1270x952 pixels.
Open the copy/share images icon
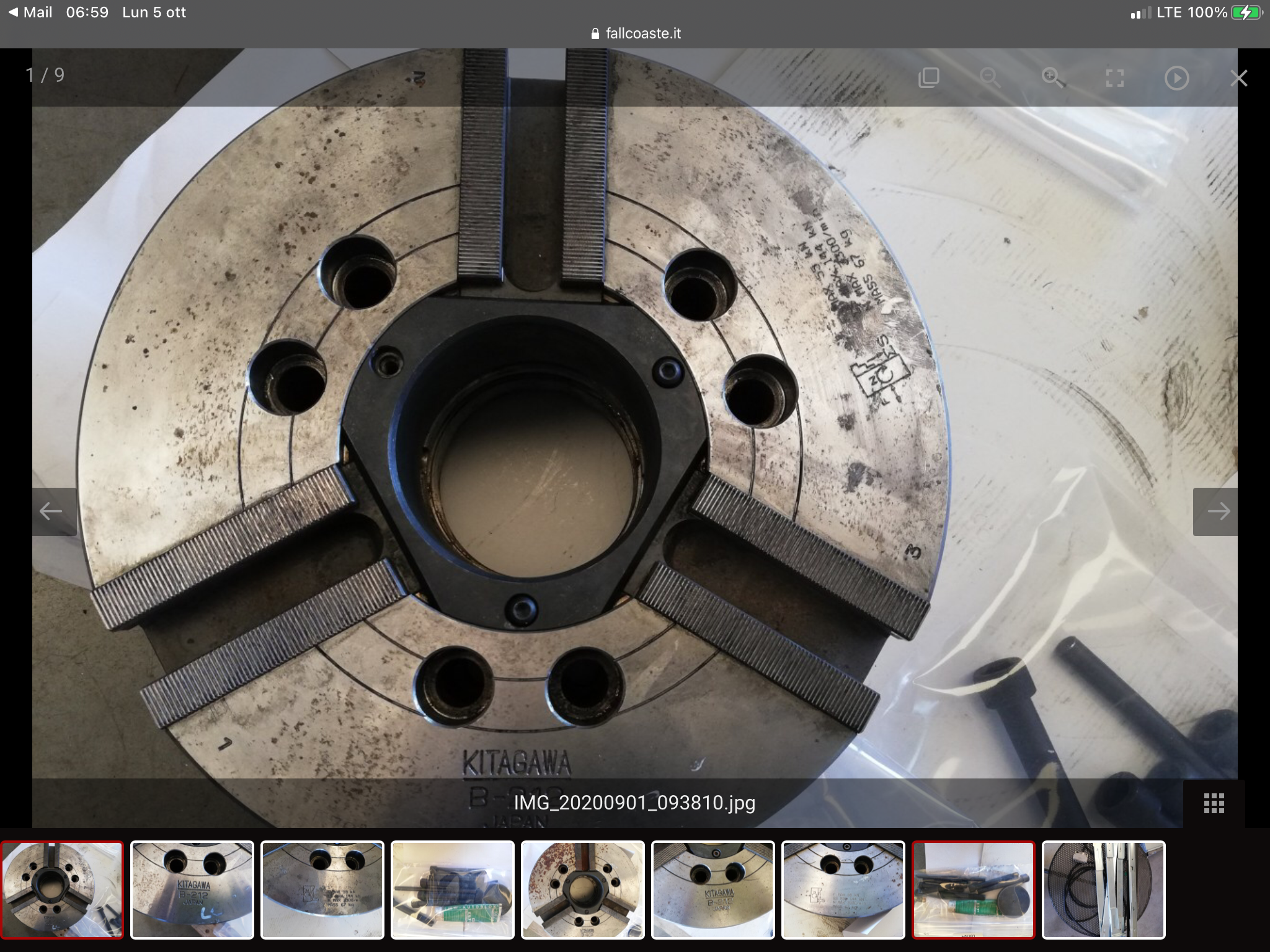928,78
